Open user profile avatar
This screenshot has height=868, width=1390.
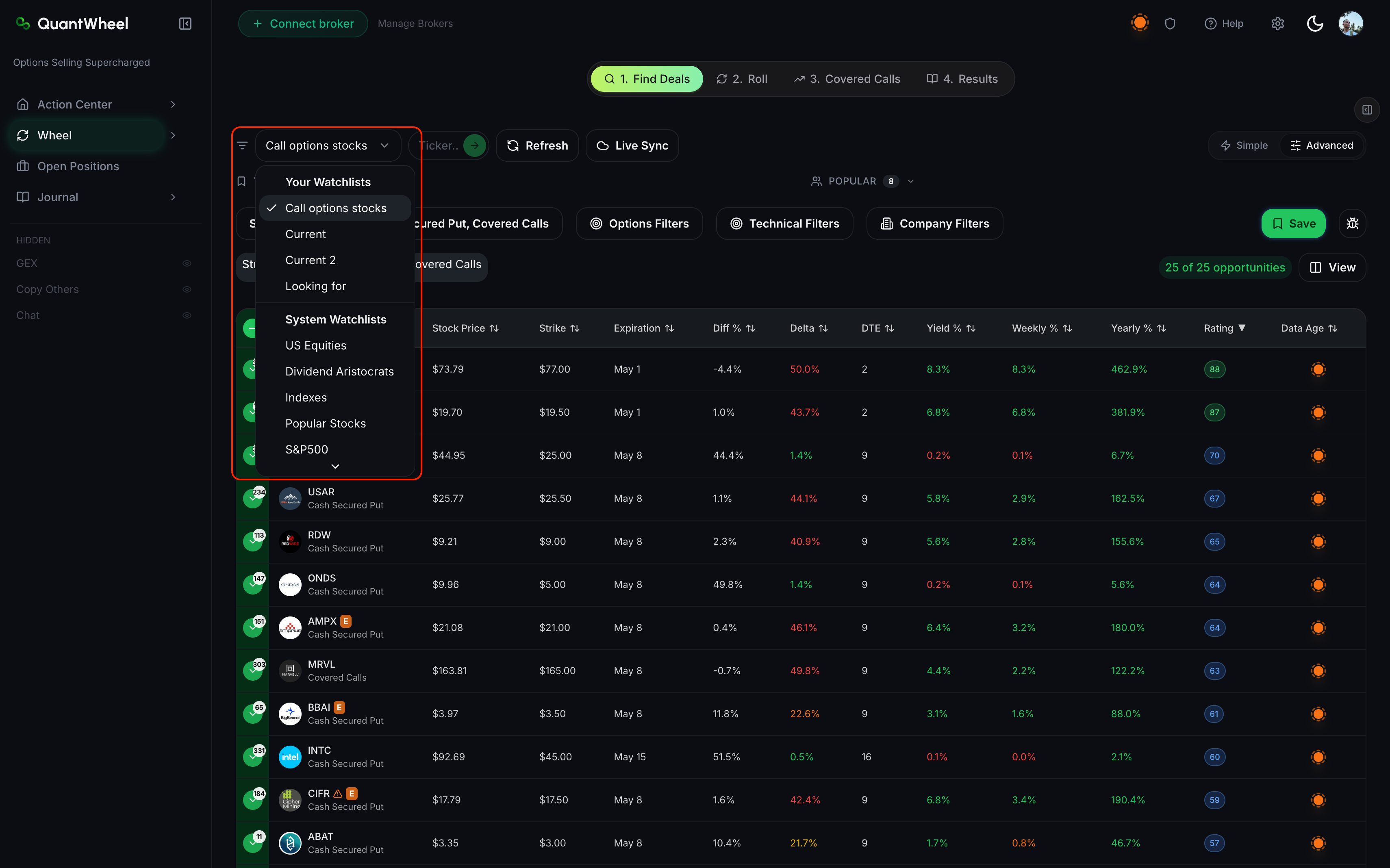1351,24
